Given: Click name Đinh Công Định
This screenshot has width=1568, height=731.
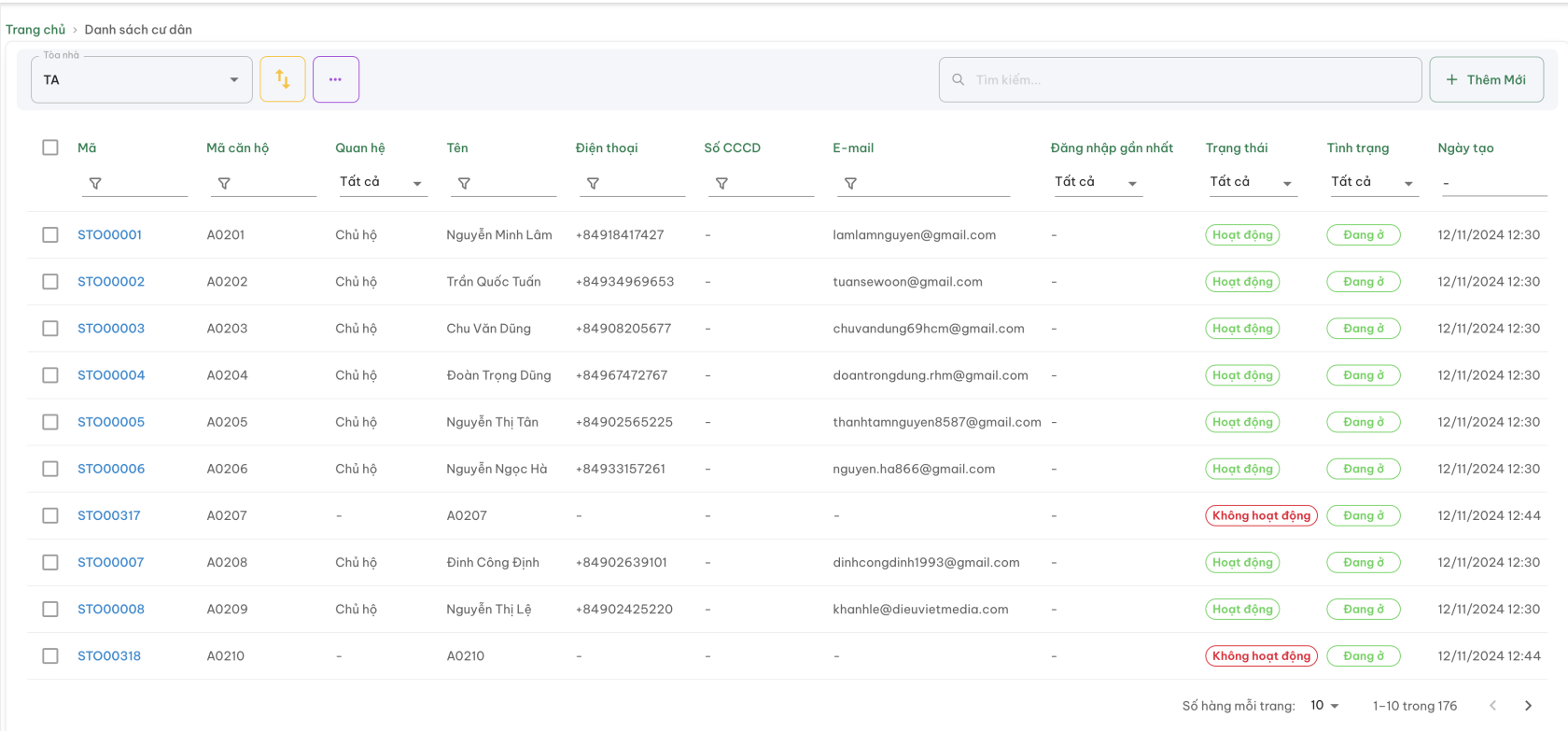Looking at the screenshot, I should tap(493, 562).
